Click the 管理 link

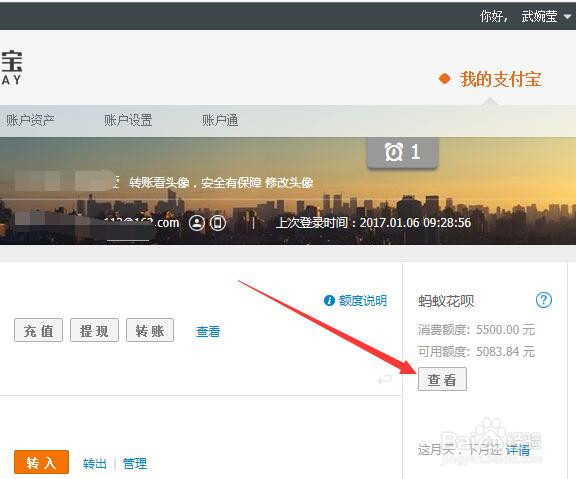(135, 464)
